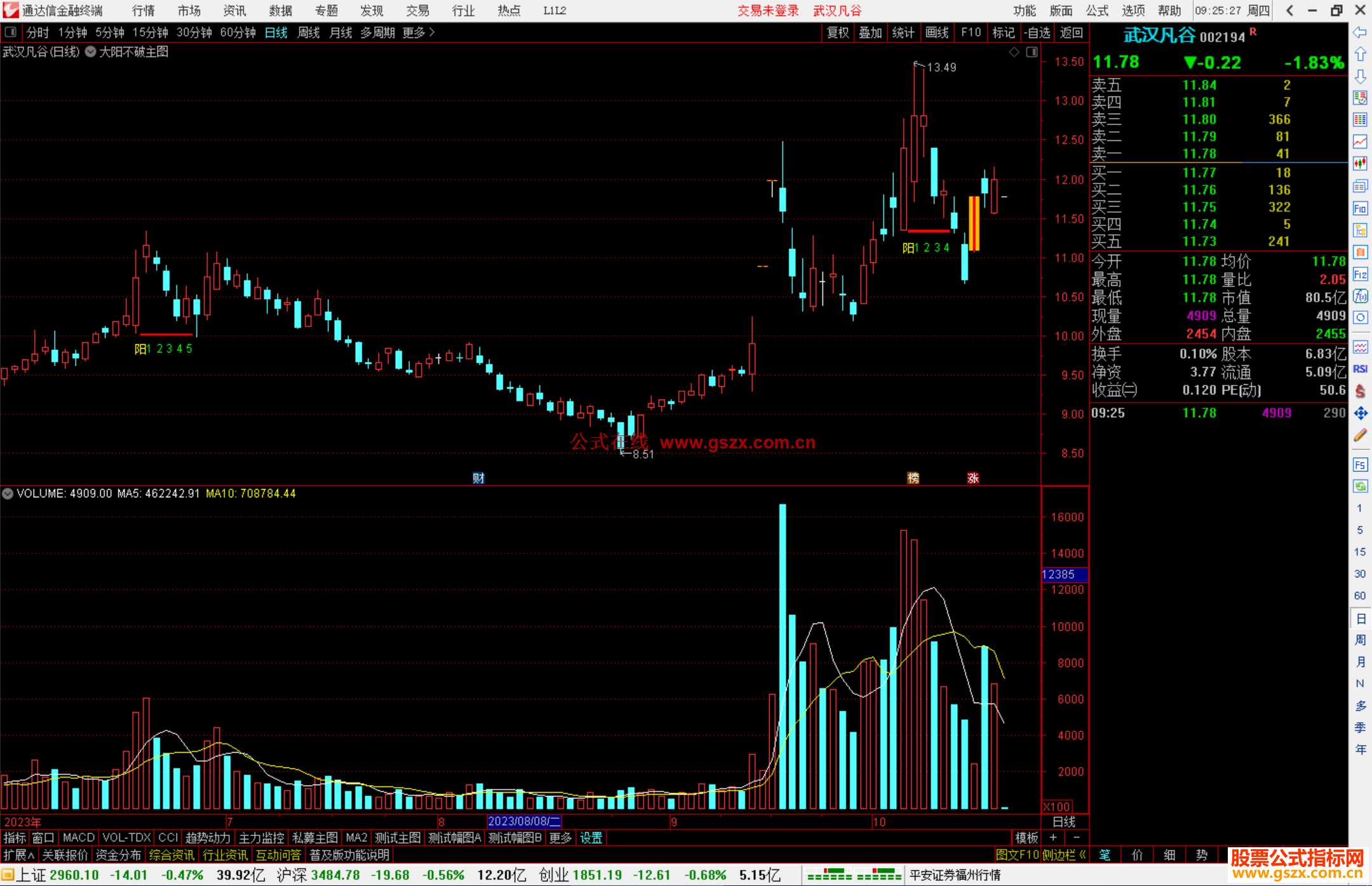This screenshot has width=1372, height=886.
Task: Toggle the side panel icon above the chart
Action: click(x=1032, y=52)
